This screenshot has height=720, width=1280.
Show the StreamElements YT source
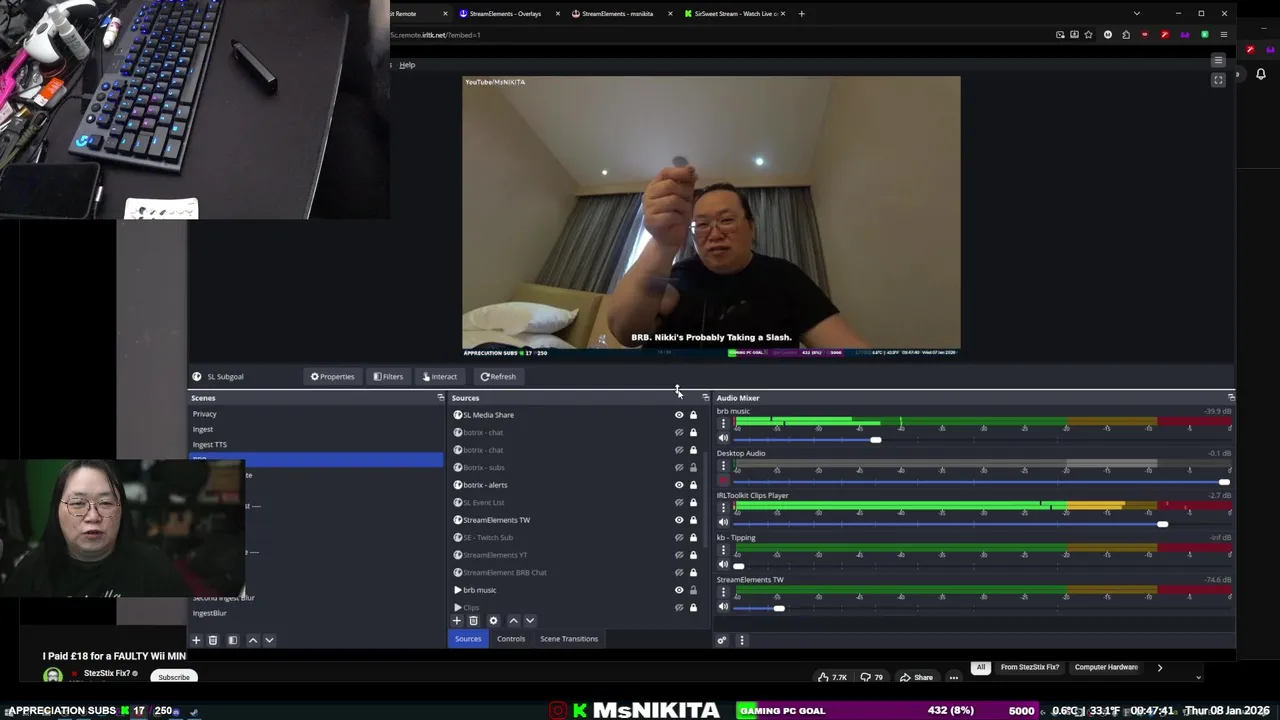(x=679, y=555)
